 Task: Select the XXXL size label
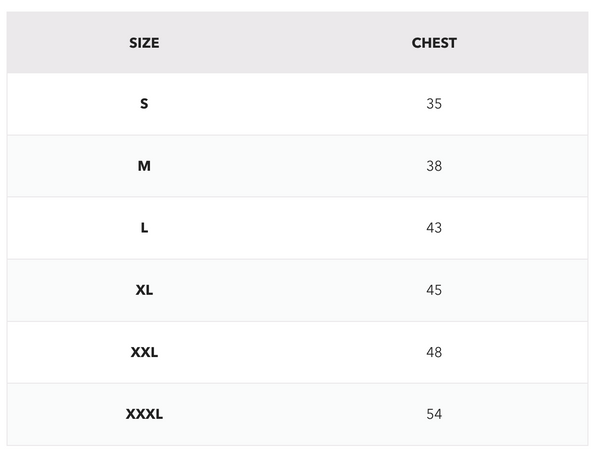click(x=144, y=414)
